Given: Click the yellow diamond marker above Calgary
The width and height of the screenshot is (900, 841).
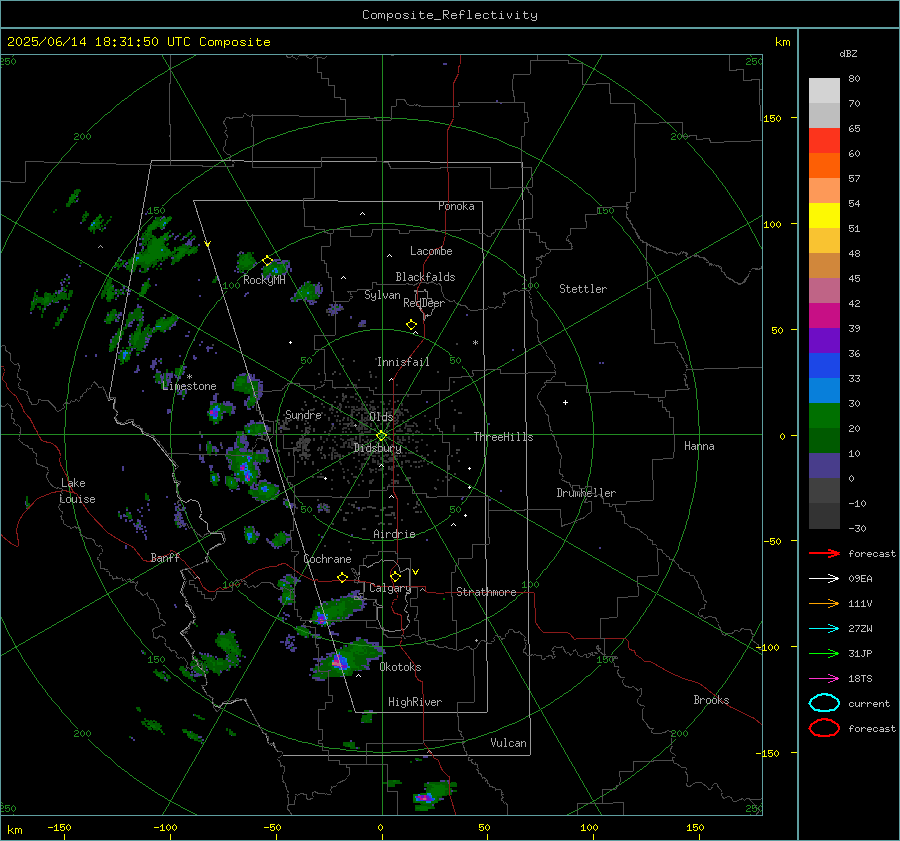Looking at the screenshot, I should coord(395,576).
